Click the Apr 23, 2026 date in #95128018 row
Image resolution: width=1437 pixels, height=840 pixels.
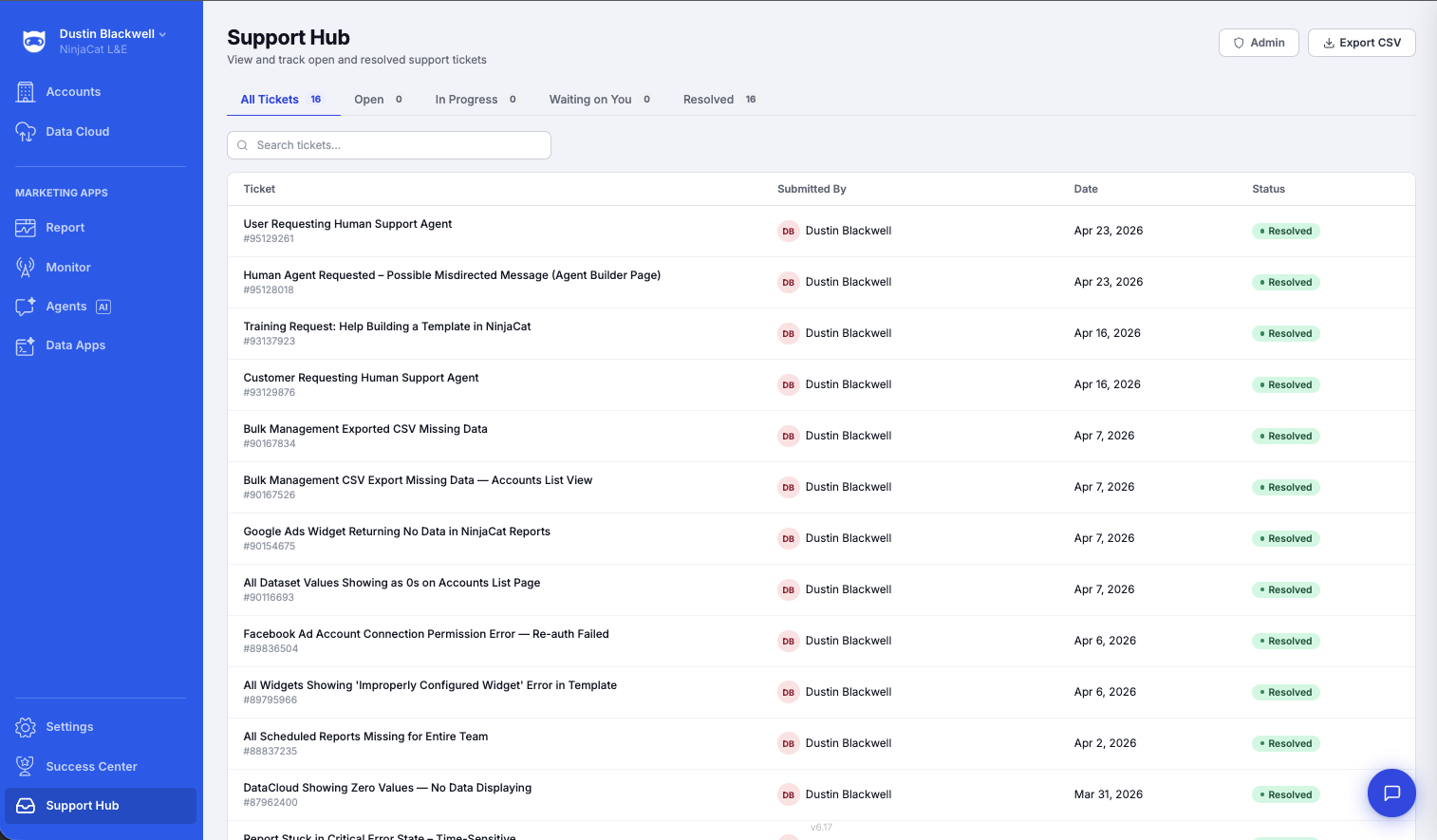1109,282
